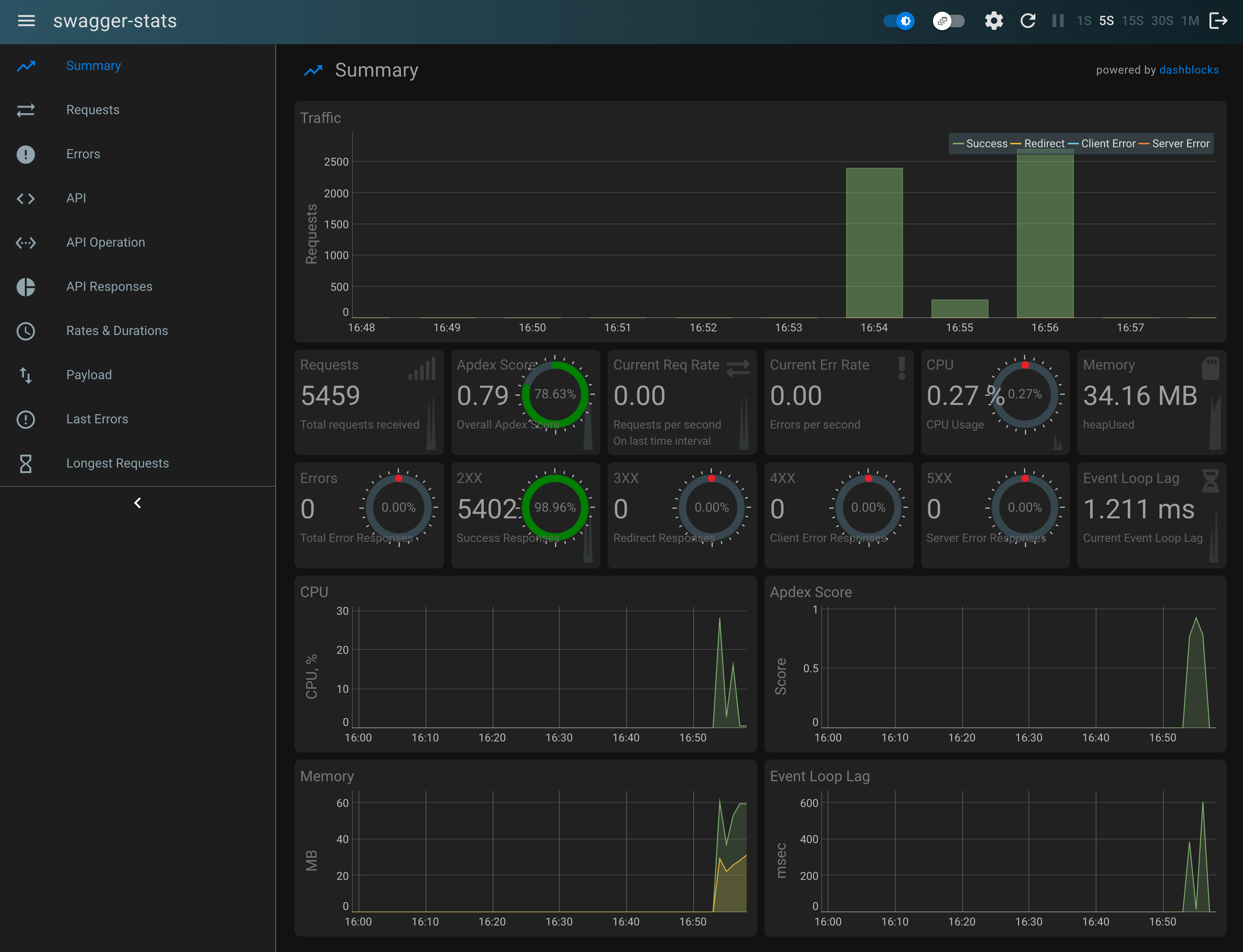This screenshot has height=952, width=1243.
Task: Click the 16:56 traffic bar
Action: coord(1045,233)
